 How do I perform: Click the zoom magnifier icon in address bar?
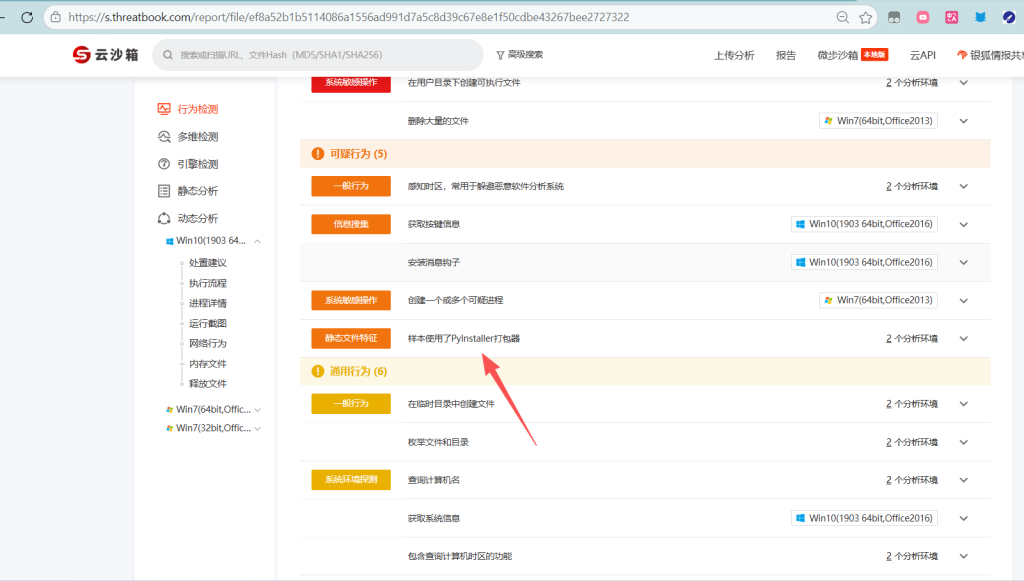843,17
